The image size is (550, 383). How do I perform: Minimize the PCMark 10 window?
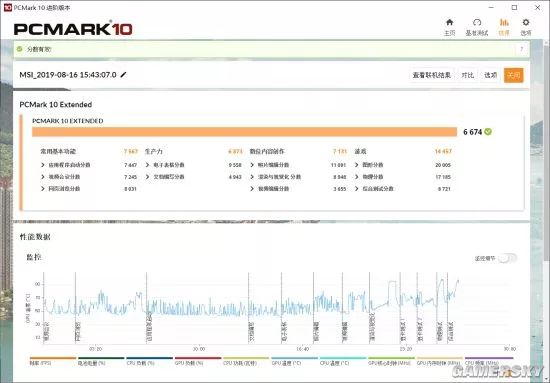pos(491,7)
